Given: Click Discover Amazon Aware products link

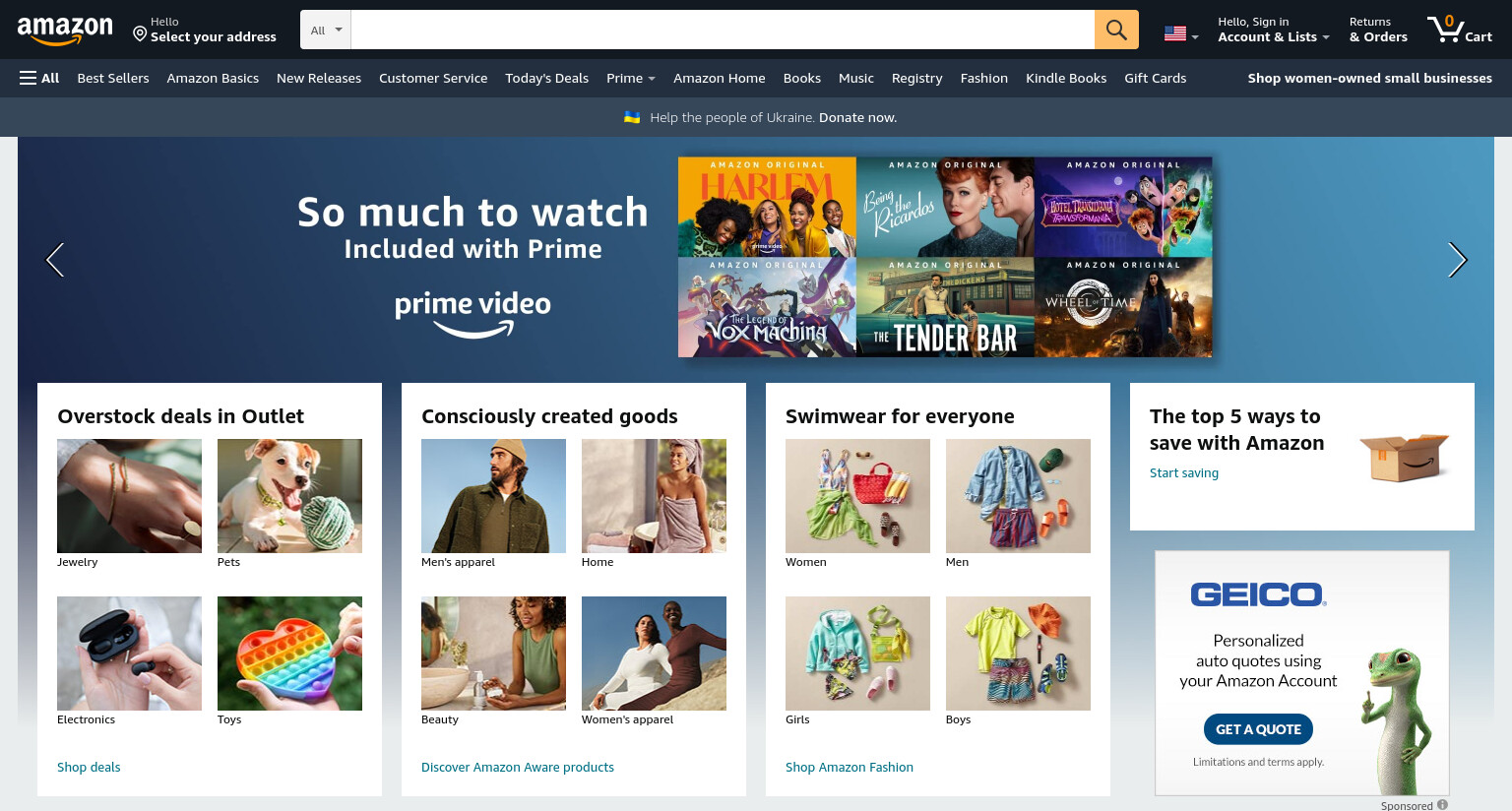Looking at the screenshot, I should [518, 767].
